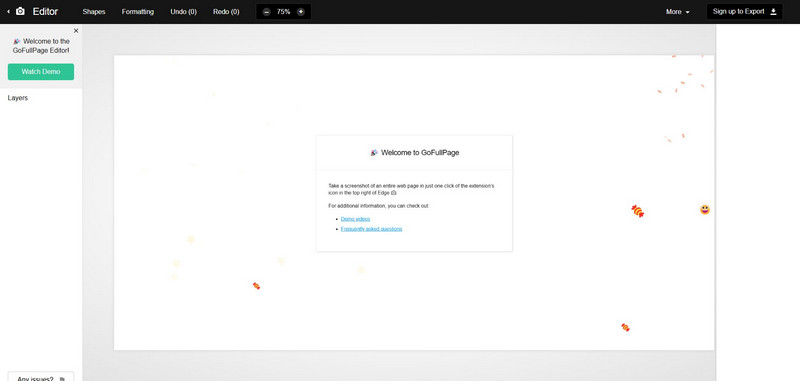Open the Frequently asked questions link
The height and width of the screenshot is (381, 800).
coord(371,229)
